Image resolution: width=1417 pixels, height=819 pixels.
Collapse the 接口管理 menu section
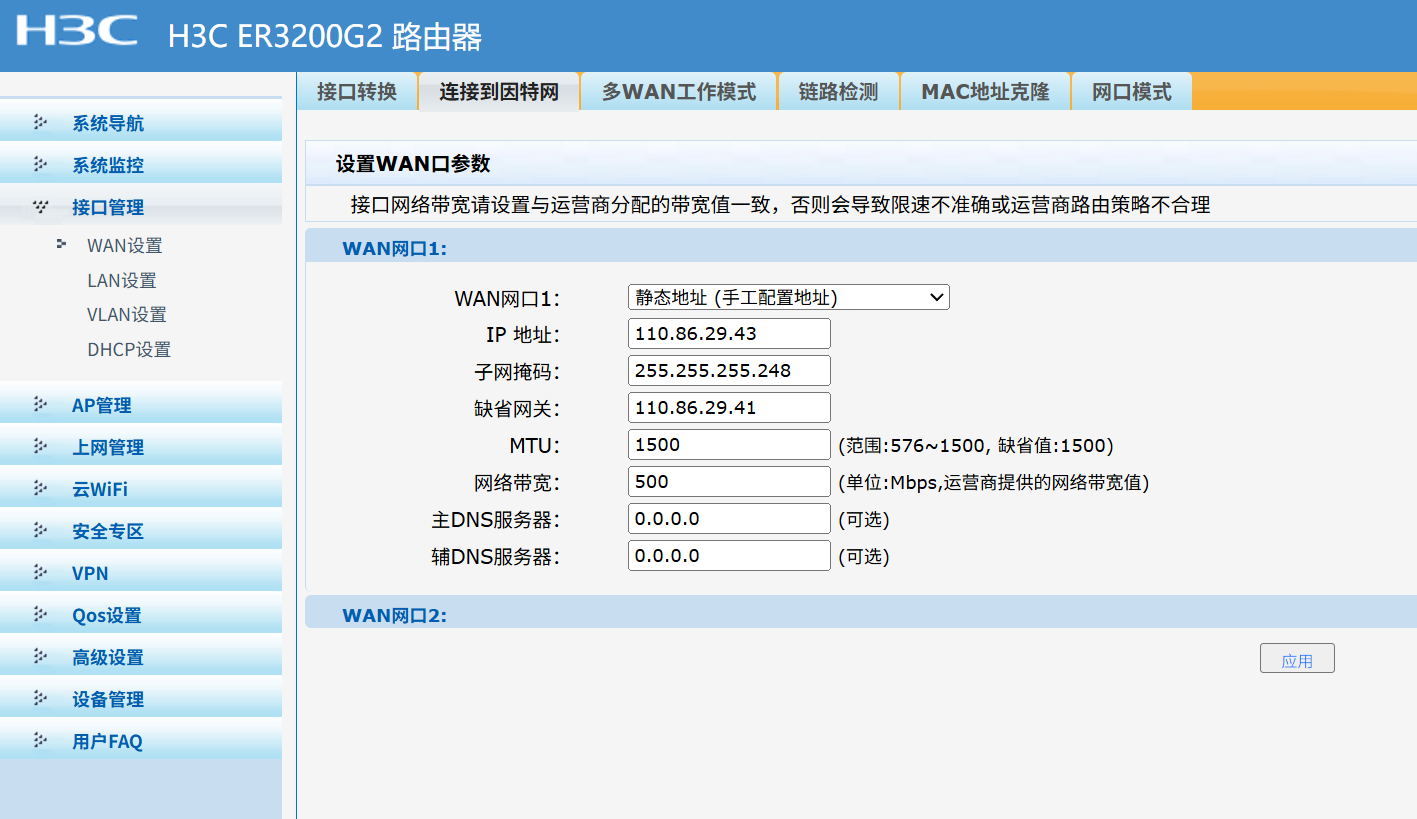[107, 207]
